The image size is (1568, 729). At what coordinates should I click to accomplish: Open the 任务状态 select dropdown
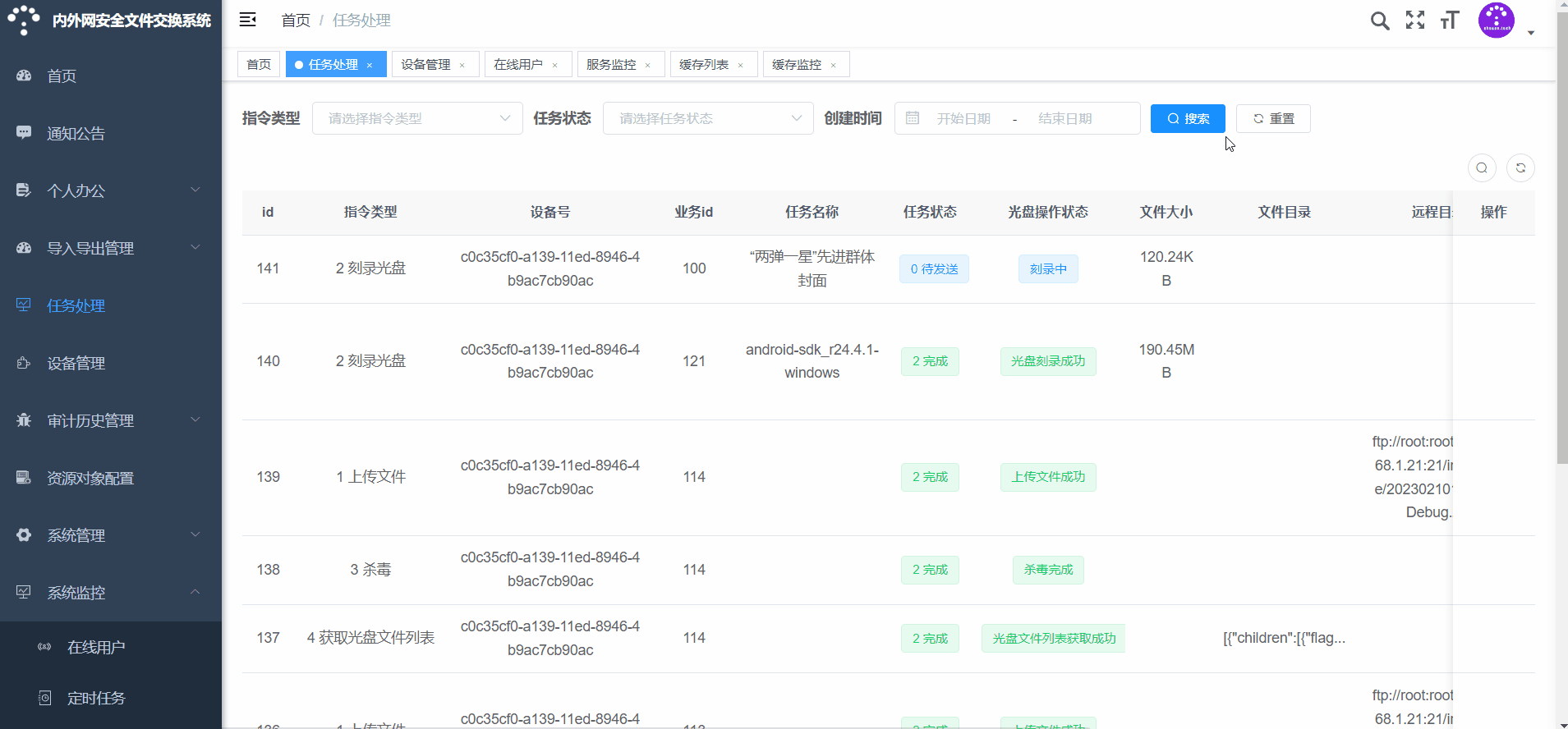(708, 118)
